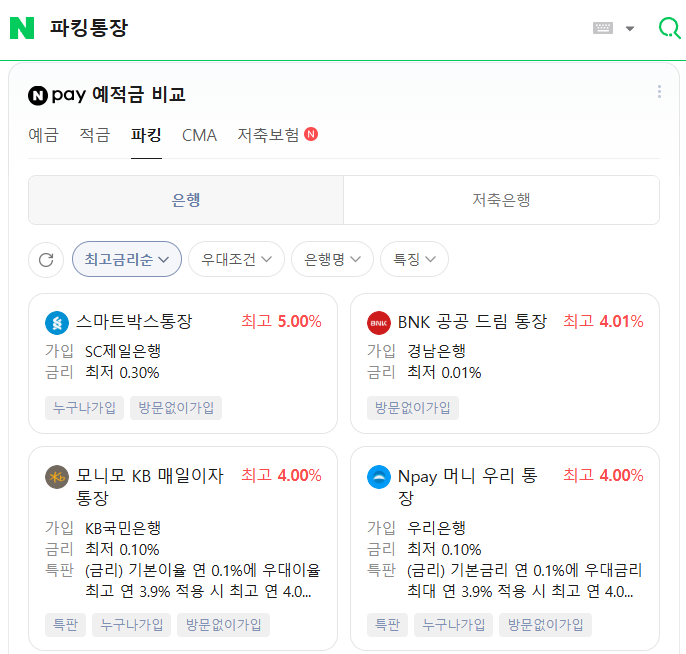
Task: Click the refresh filter reset icon
Action: tap(46, 259)
